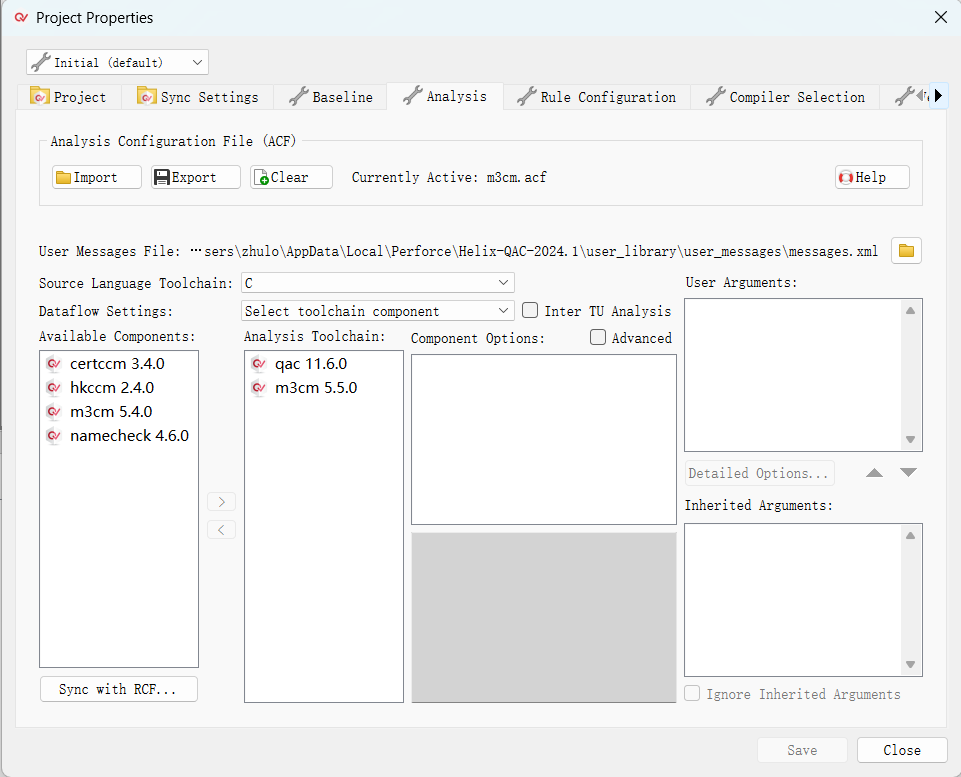Expand the Source Language Toolchain dropdown
961x777 pixels.
(x=378, y=283)
